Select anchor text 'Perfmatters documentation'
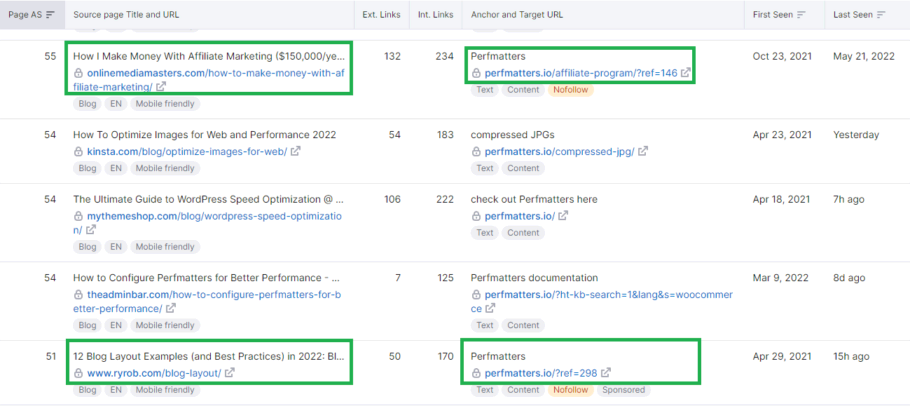The width and height of the screenshot is (910, 406). (534, 278)
